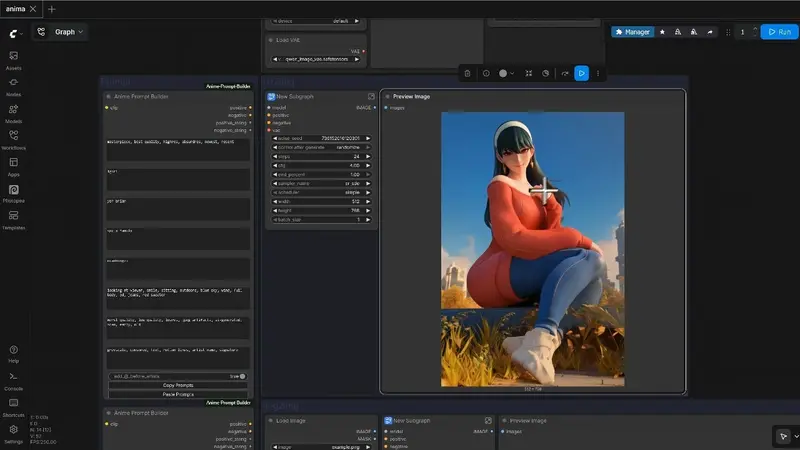This screenshot has height=450, width=800.
Task: Open the Nodes library sidebar
Action: [13, 87]
